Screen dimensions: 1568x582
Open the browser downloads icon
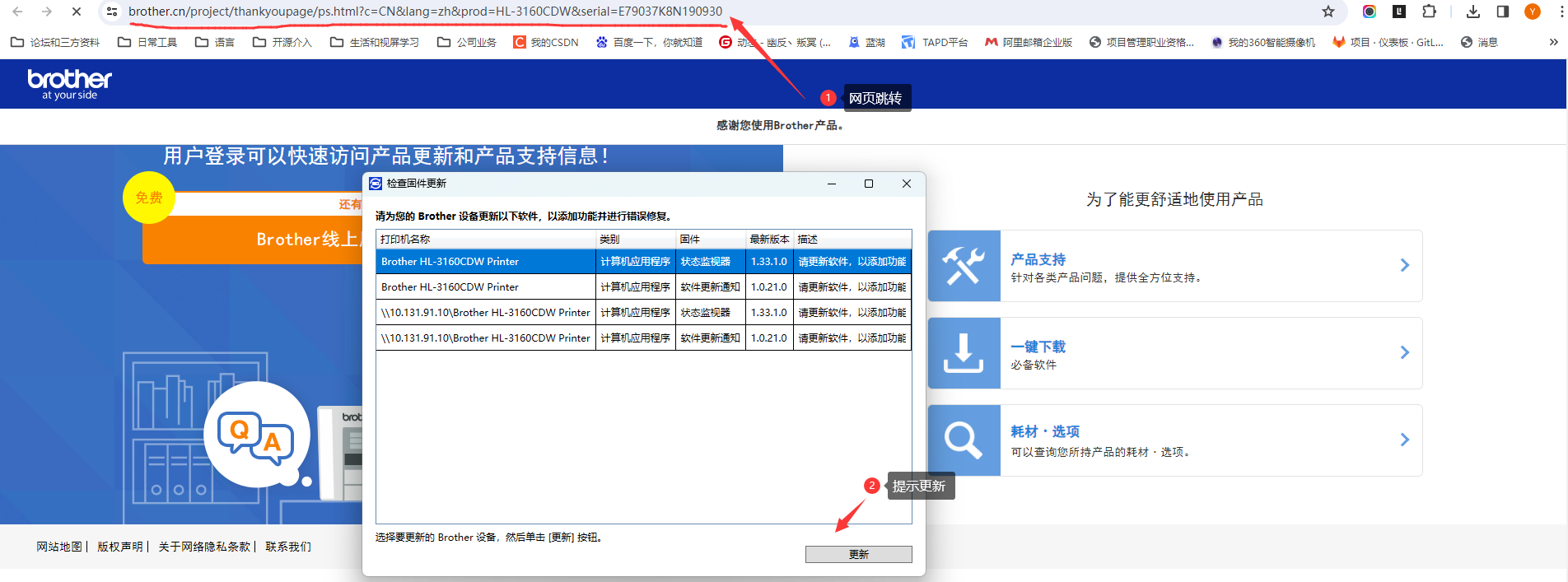coord(1473,12)
